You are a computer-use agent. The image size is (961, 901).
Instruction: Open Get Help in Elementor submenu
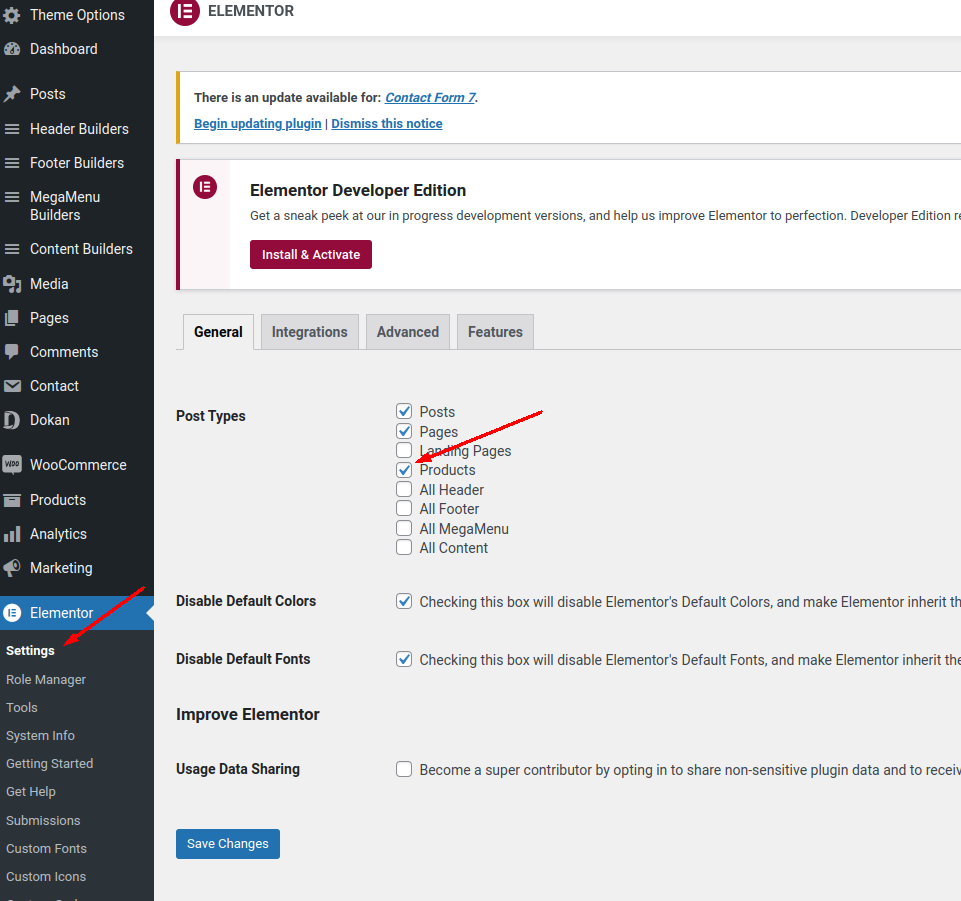[31, 792]
